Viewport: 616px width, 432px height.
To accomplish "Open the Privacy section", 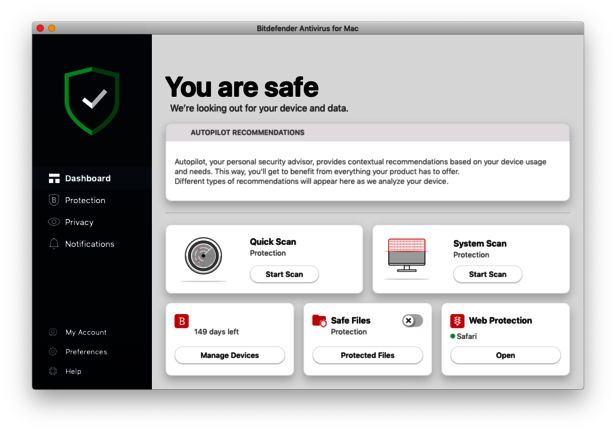I will pos(92,222).
